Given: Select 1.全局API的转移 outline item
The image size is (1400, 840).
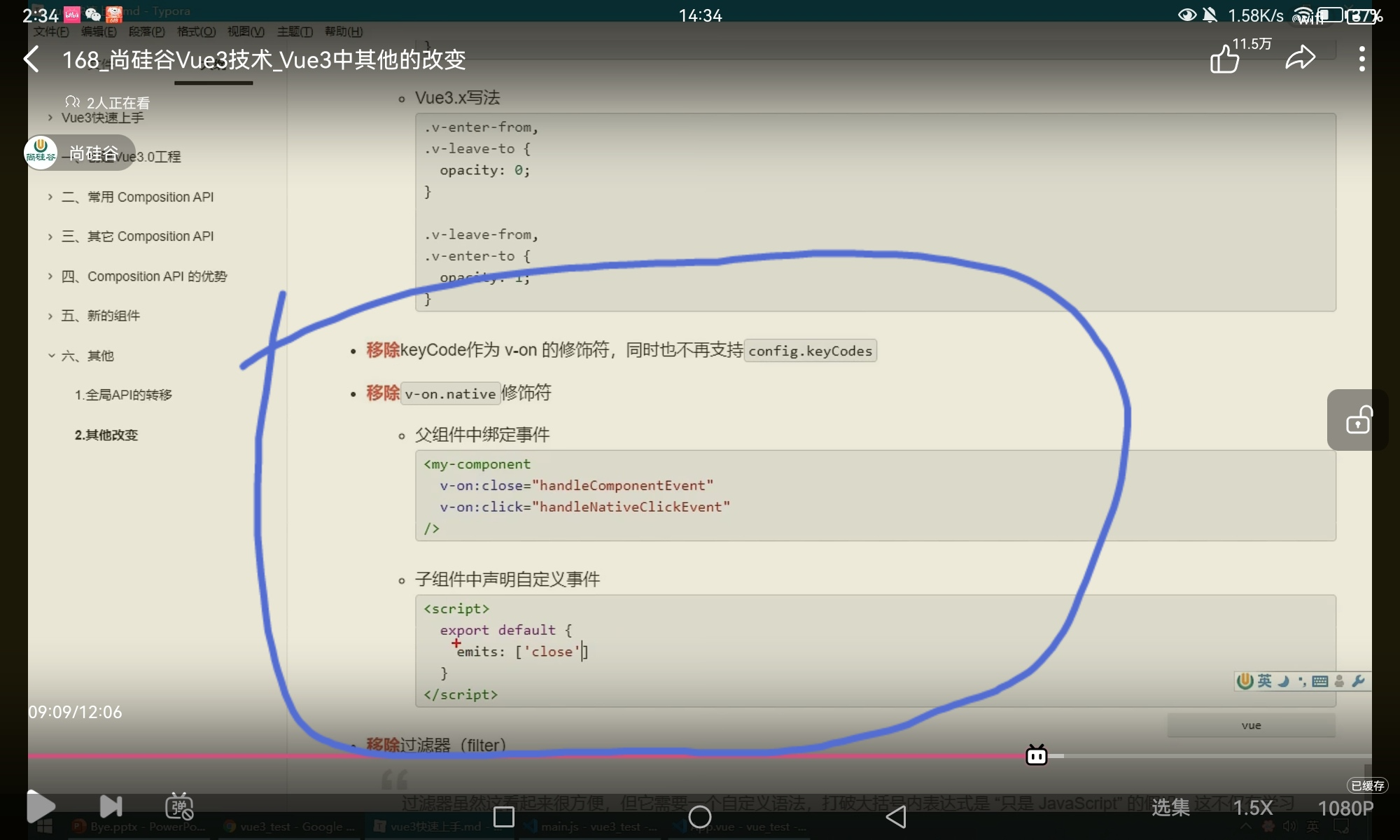Looking at the screenshot, I should [x=123, y=395].
